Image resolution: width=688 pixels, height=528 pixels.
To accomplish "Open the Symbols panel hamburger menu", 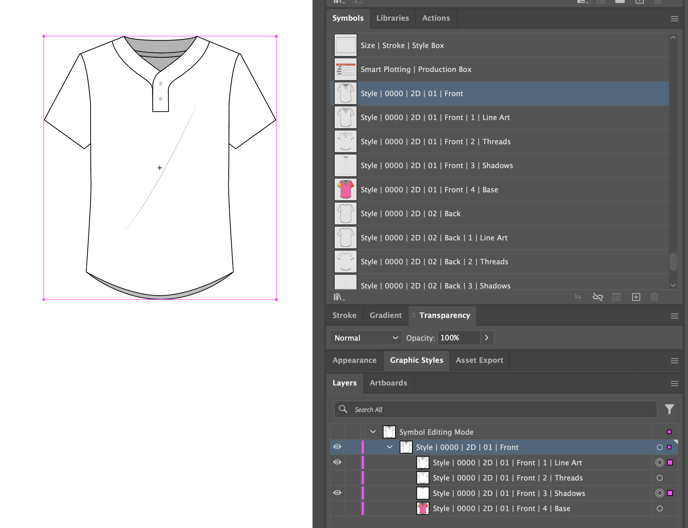I will [x=674, y=18].
